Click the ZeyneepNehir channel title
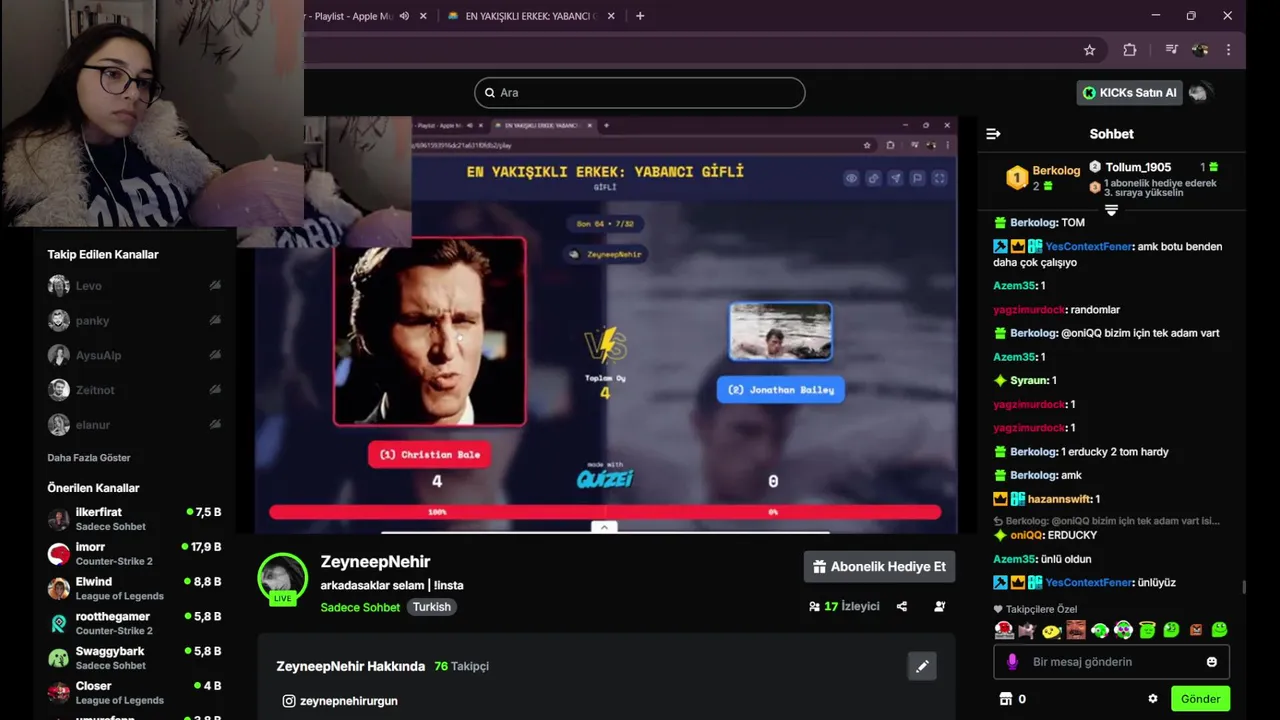This screenshot has height=720, width=1280. click(x=375, y=562)
